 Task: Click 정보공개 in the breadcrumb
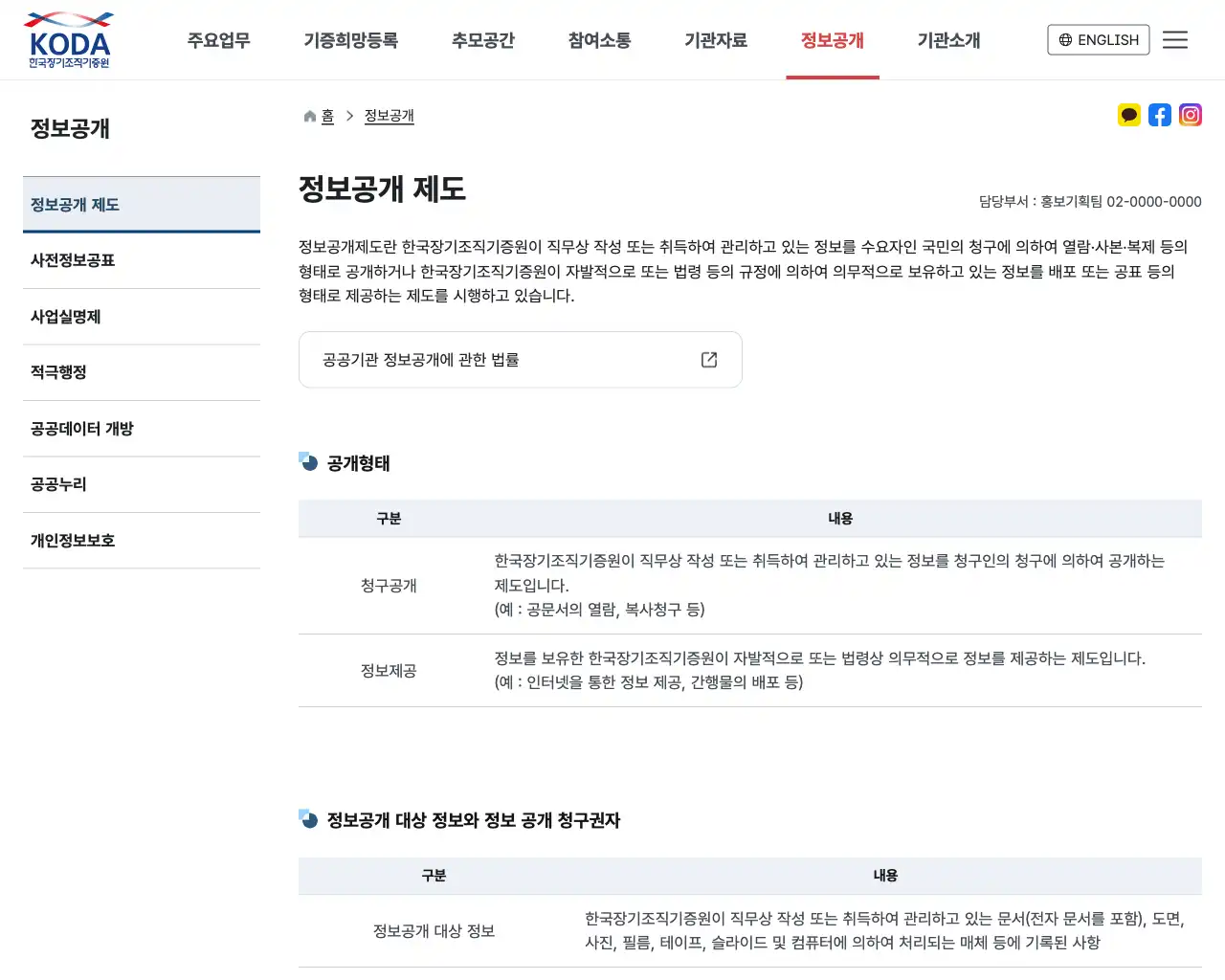(x=389, y=116)
